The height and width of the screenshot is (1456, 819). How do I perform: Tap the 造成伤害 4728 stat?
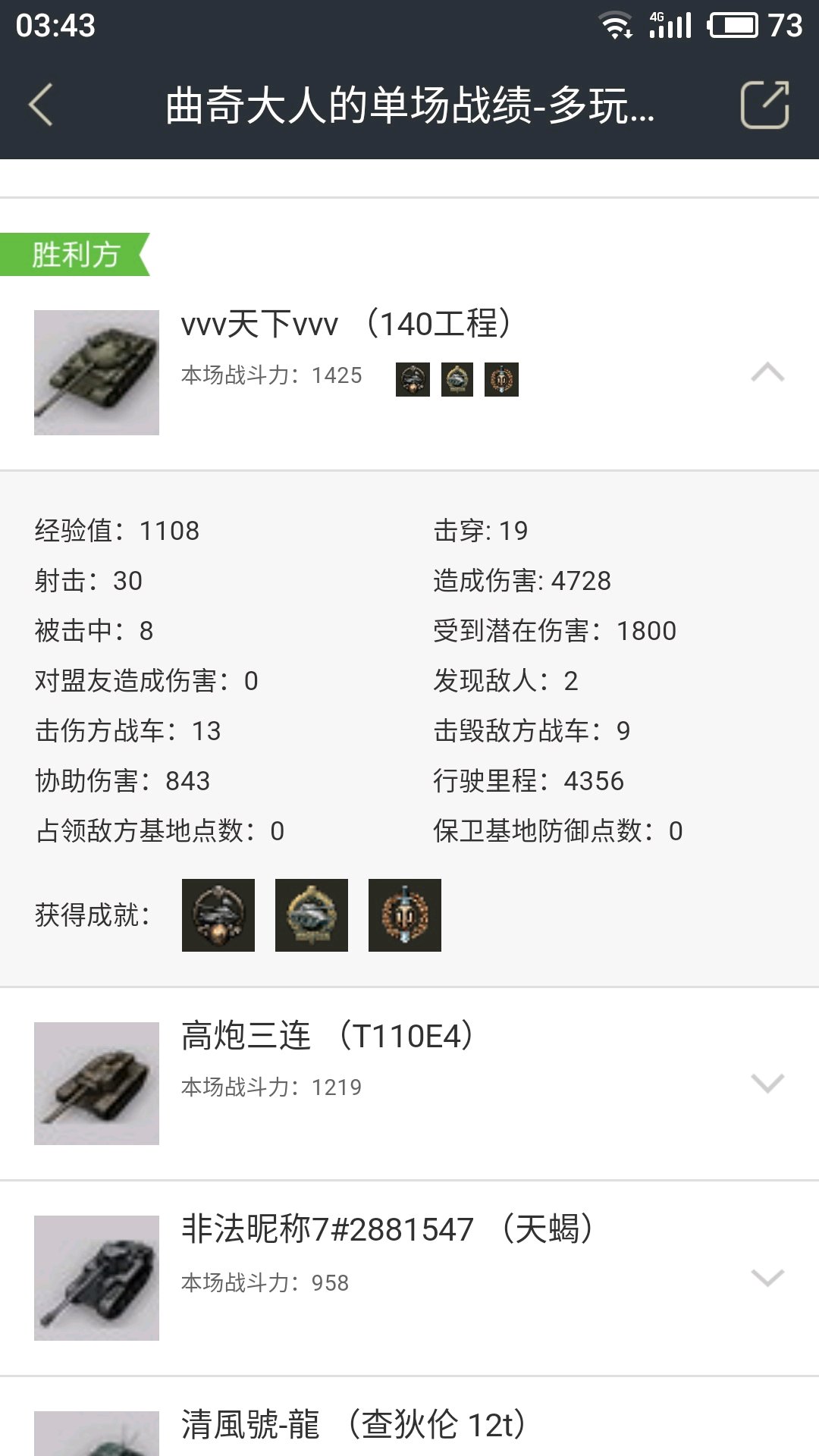[522, 581]
